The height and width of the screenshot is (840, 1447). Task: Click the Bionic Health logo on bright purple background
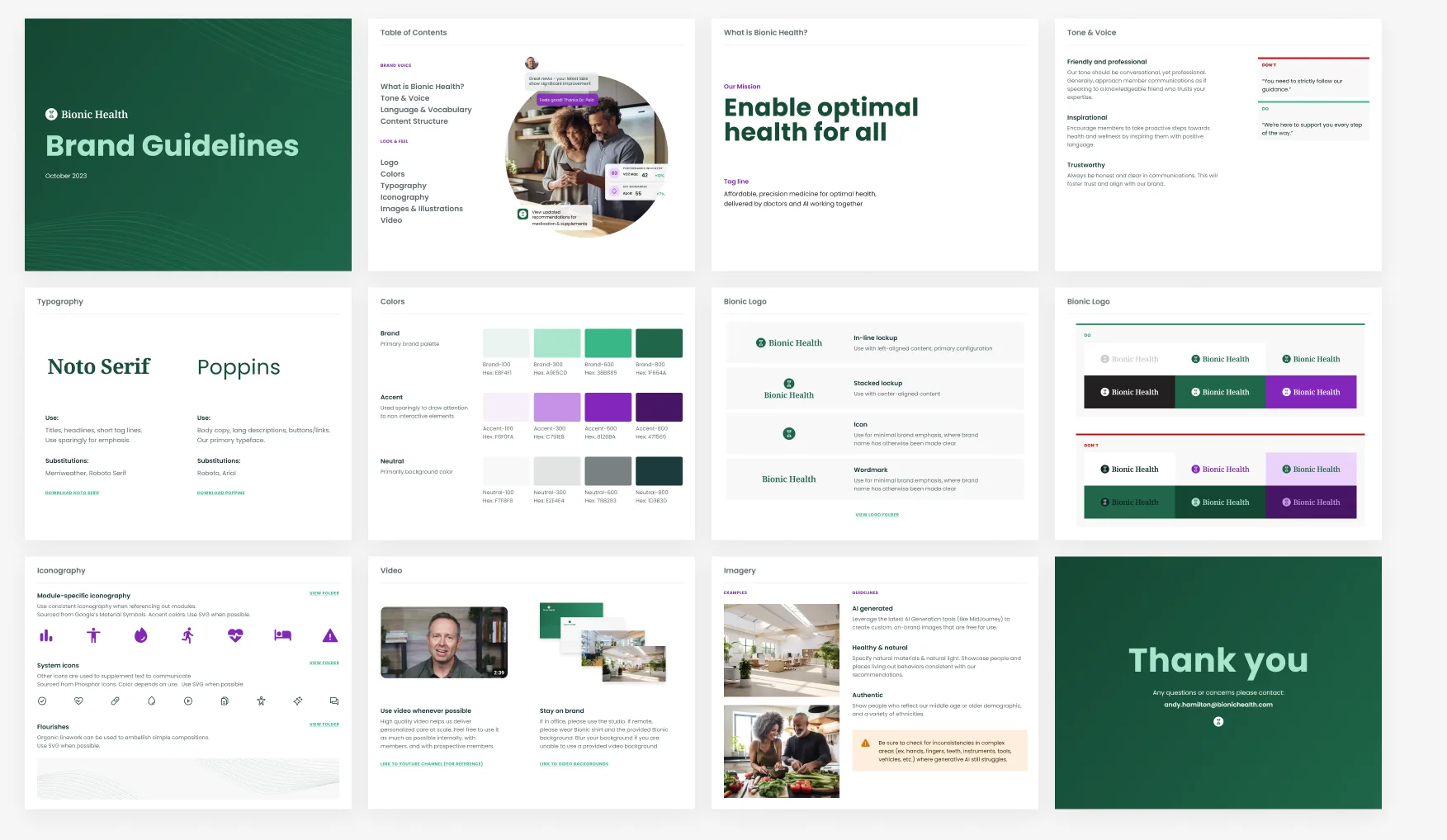tap(1311, 392)
